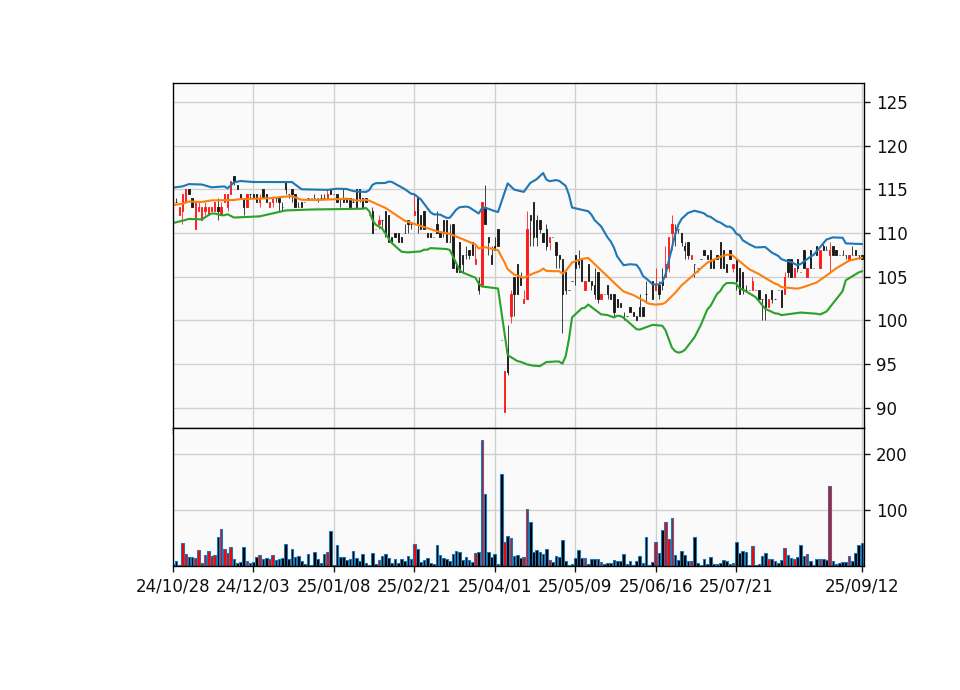This screenshot has width=960, height=690.
Task: Click the 25/07/21 date label
Action: (x=736, y=586)
